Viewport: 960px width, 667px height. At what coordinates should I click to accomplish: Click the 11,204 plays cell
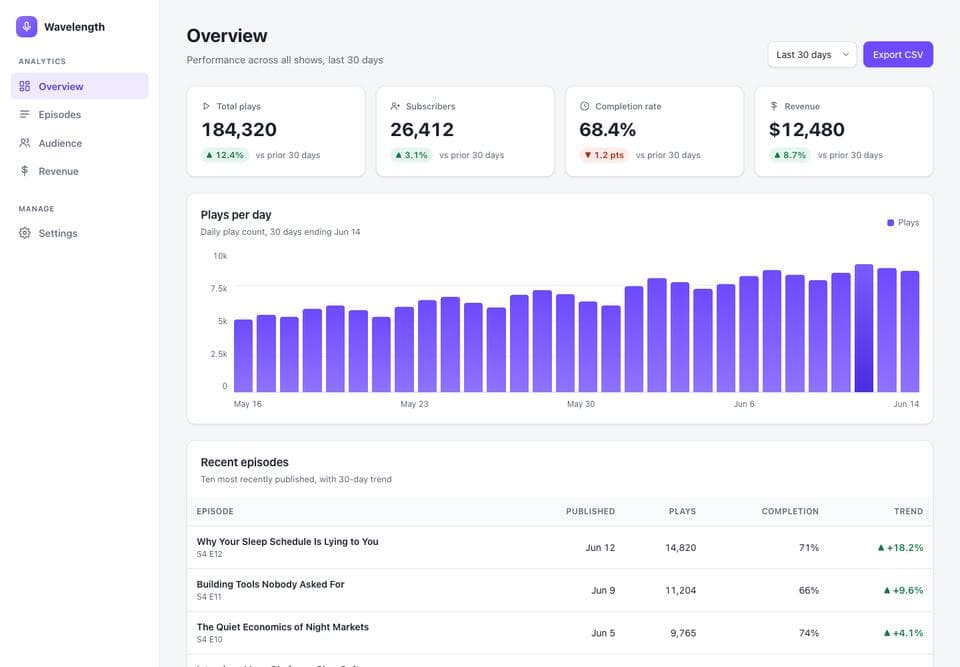click(681, 590)
